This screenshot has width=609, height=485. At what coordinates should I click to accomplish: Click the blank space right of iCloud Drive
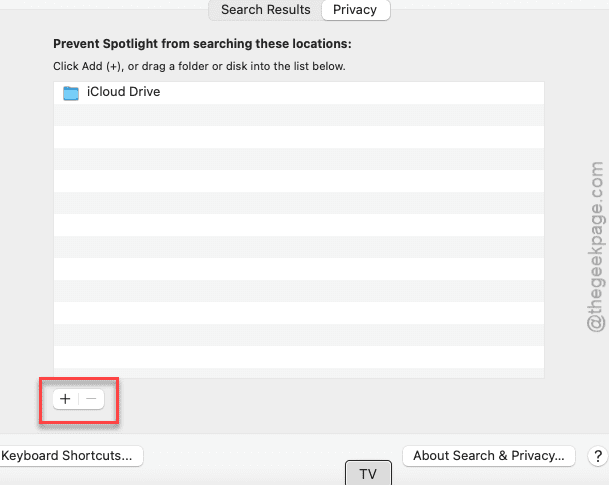pyautogui.click(x=350, y=93)
